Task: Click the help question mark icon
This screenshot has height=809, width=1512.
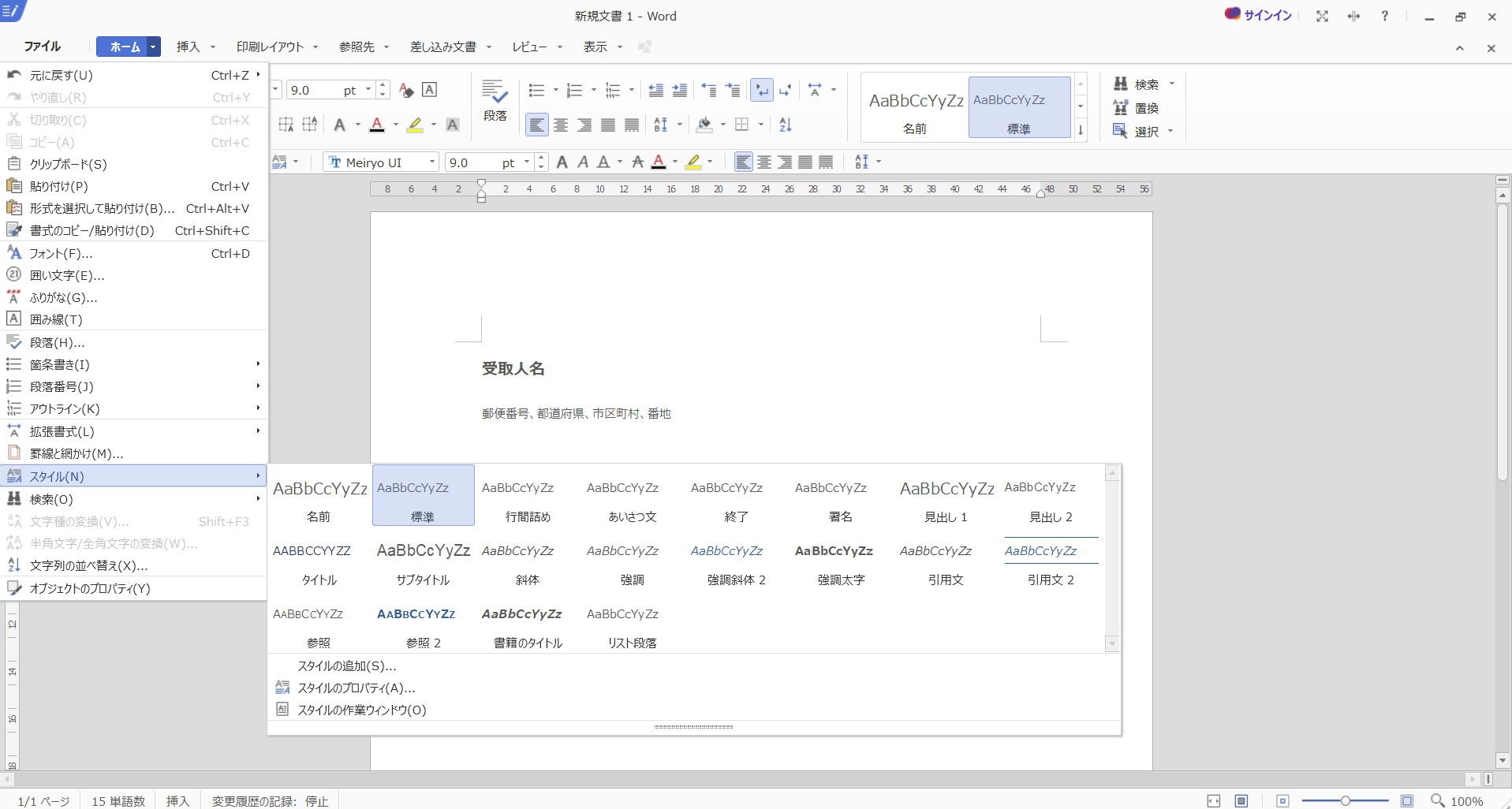Action: (1384, 17)
